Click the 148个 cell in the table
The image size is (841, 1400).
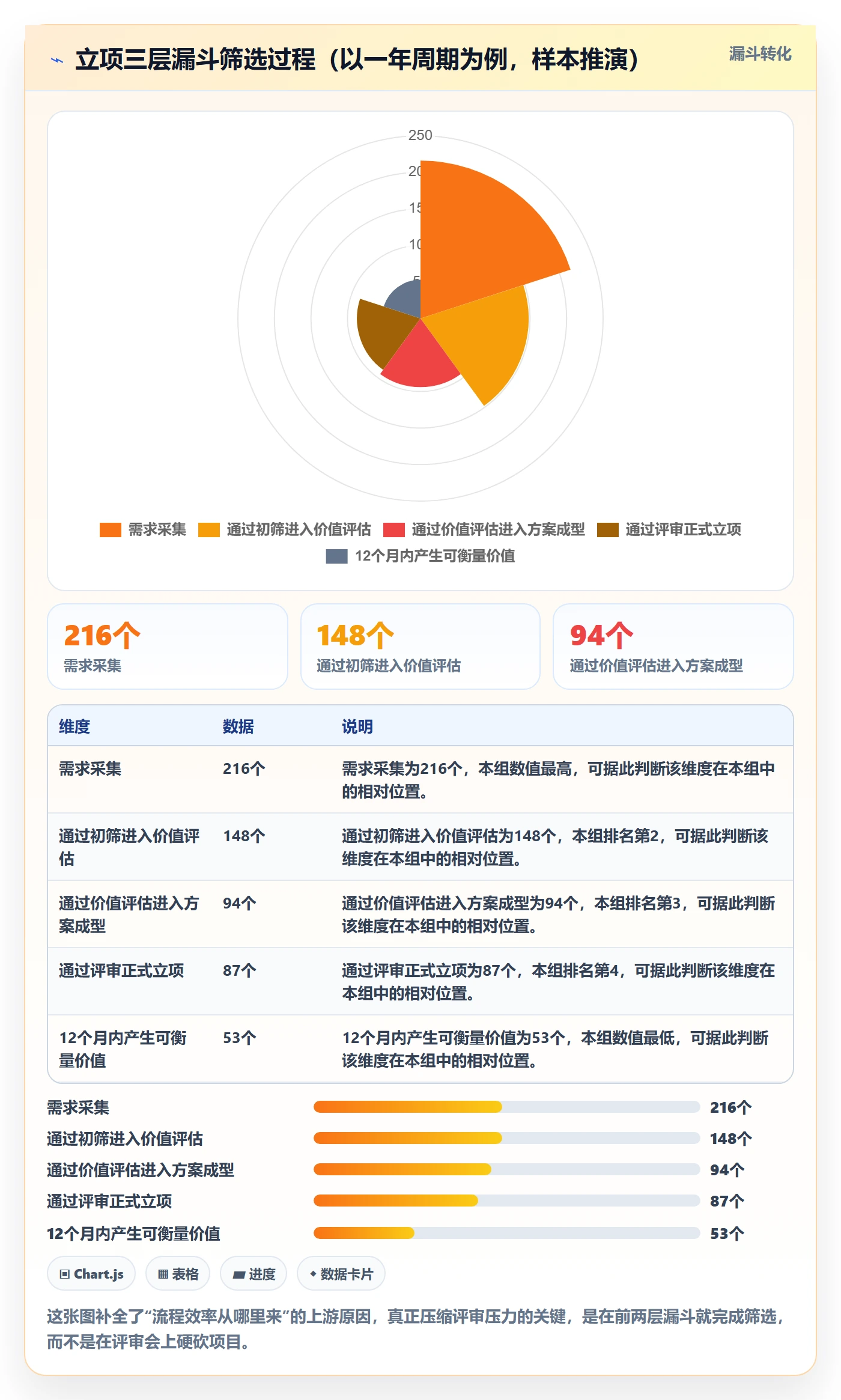click(x=244, y=836)
